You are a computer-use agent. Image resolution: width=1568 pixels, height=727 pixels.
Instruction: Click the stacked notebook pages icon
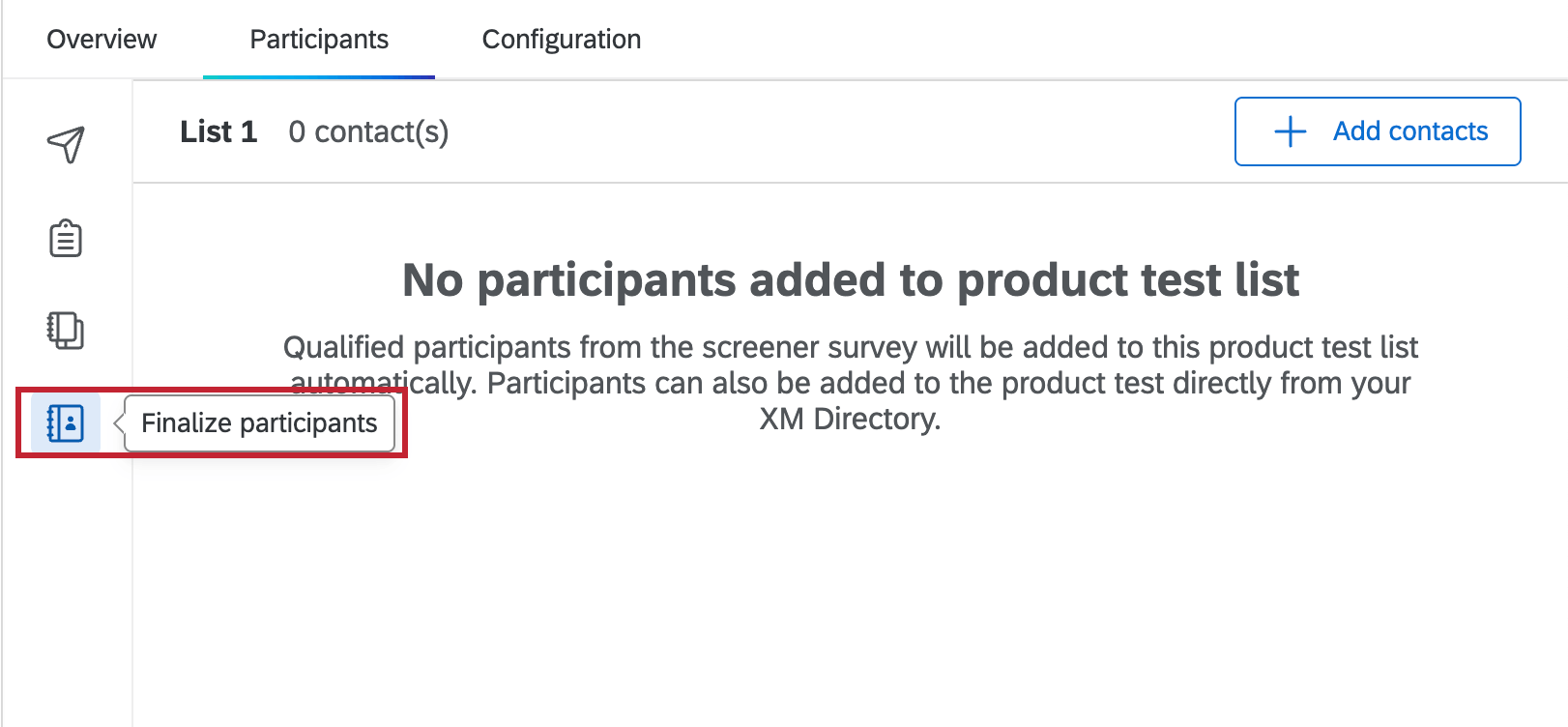tap(66, 332)
